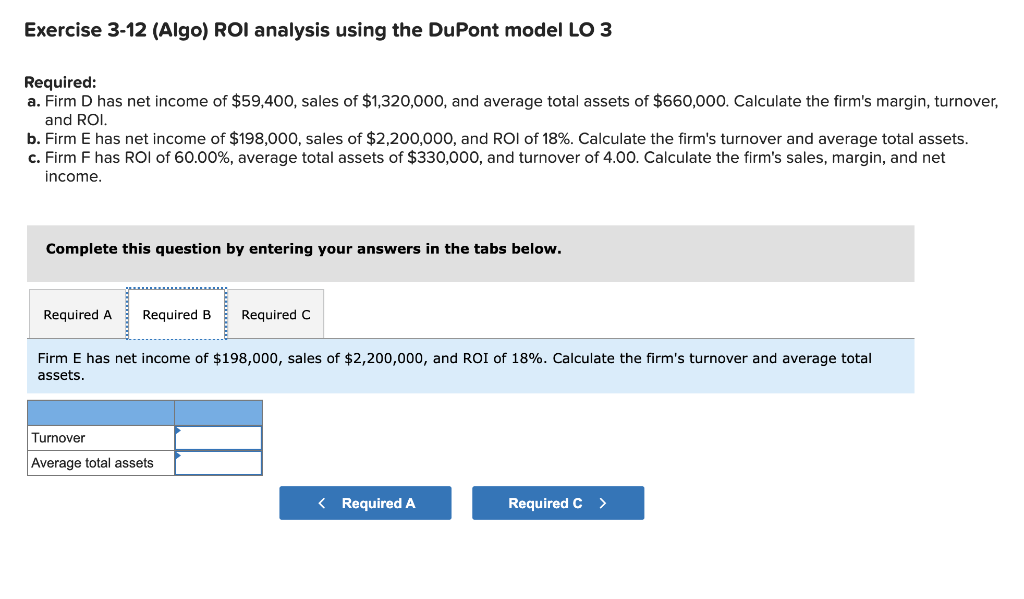Switch to the Required A tab
Image resolution: width=1024 pixels, height=599 pixels.
(76, 314)
